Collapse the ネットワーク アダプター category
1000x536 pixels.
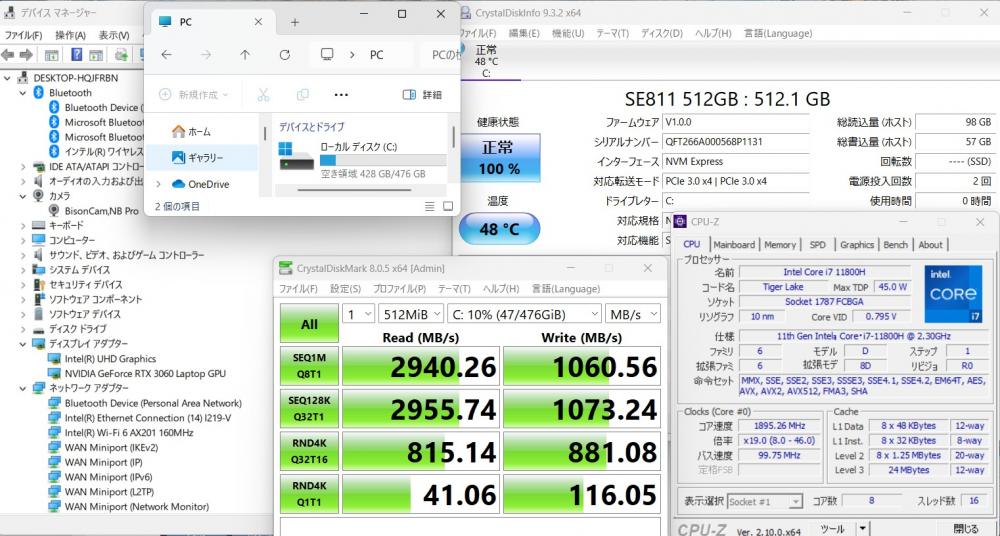point(23,388)
